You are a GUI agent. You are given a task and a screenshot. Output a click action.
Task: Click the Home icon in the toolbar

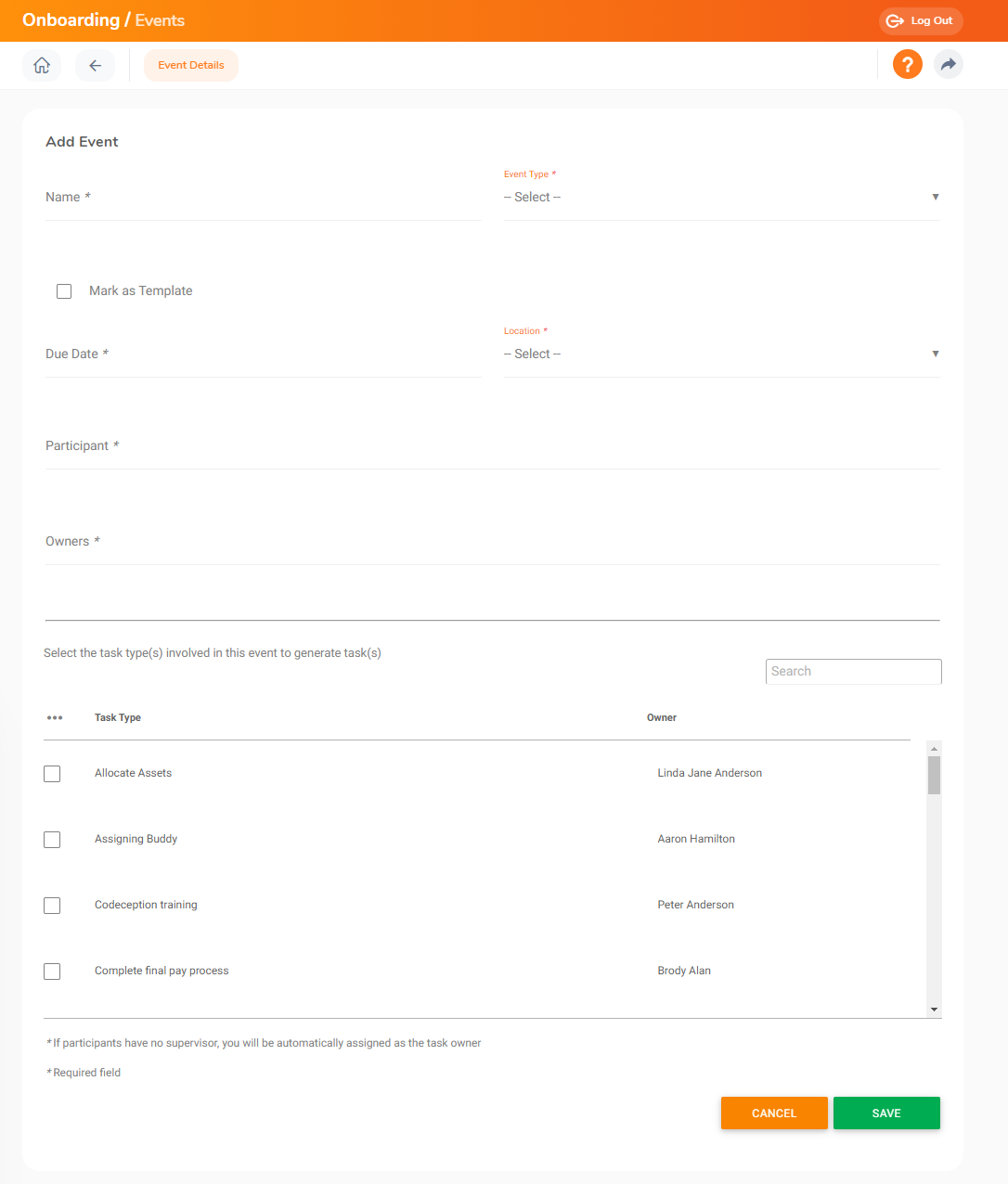coord(41,64)
